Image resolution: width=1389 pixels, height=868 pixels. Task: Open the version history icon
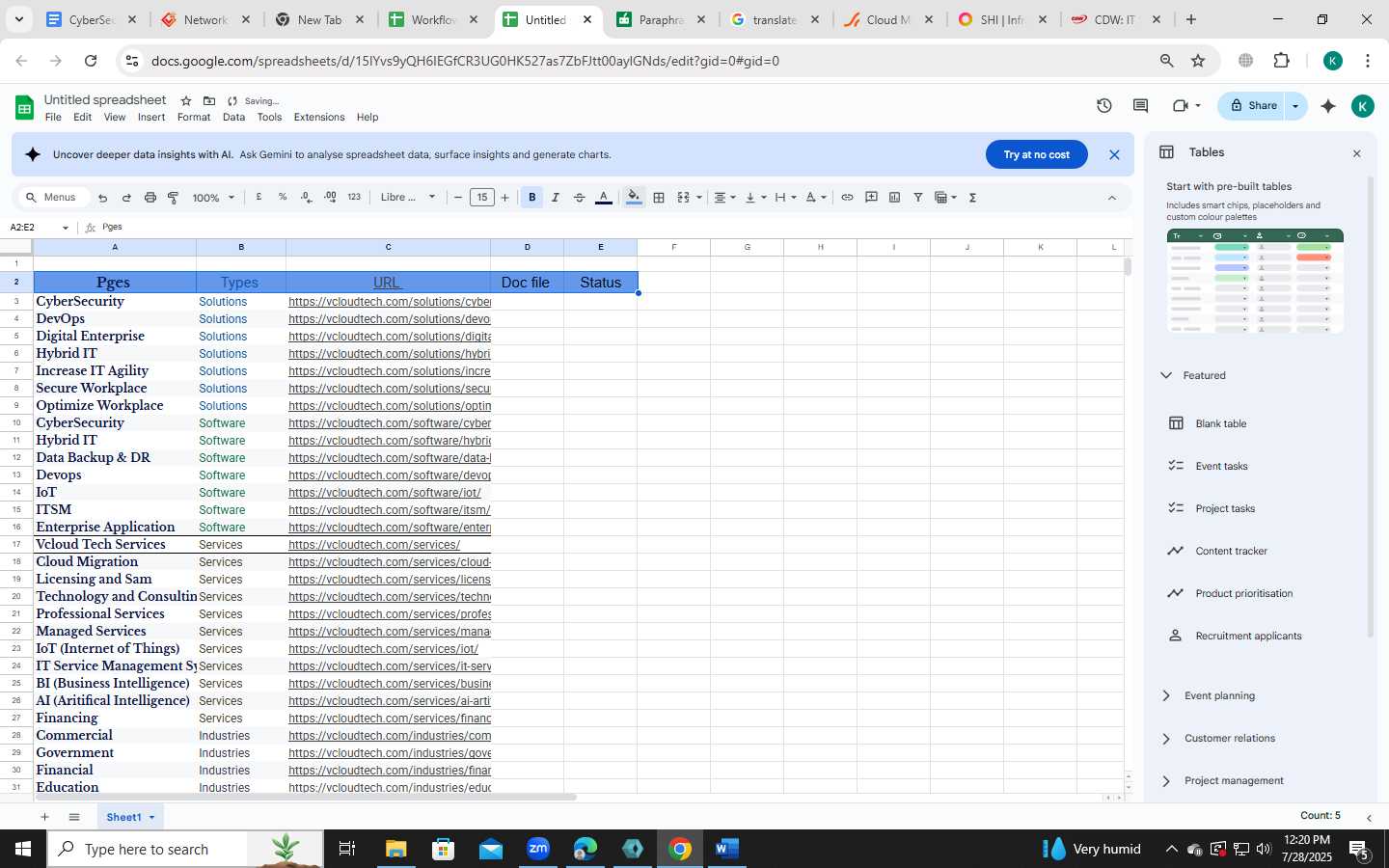click(x=1104, y=106)
